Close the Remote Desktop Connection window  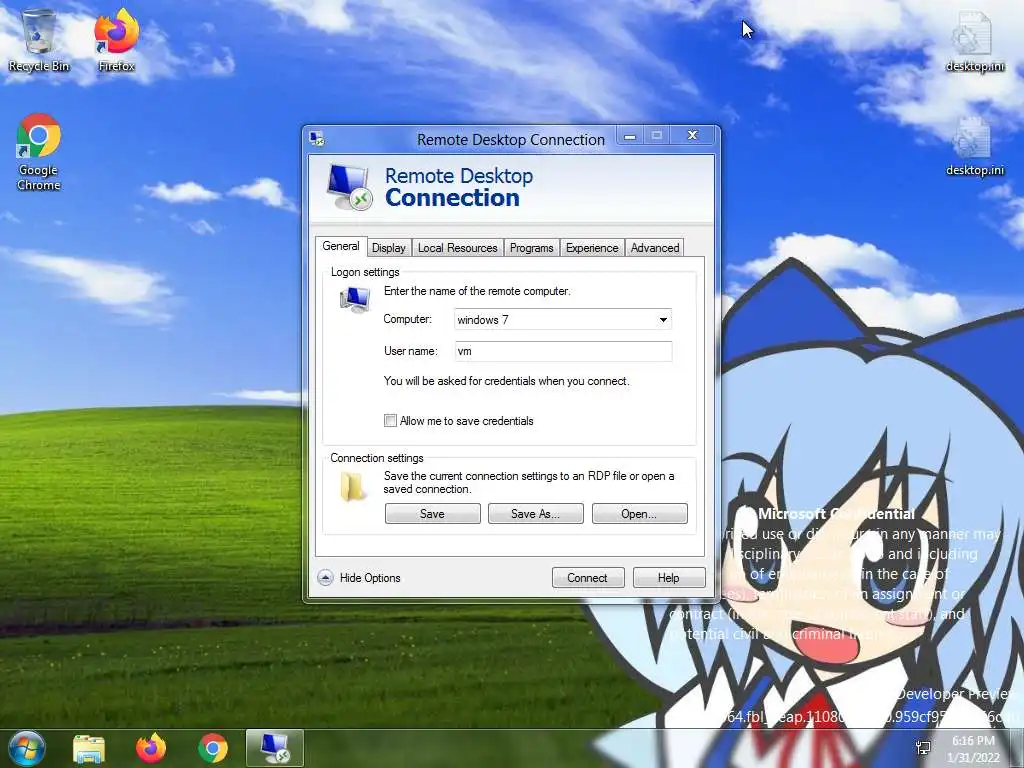(693, 135)
